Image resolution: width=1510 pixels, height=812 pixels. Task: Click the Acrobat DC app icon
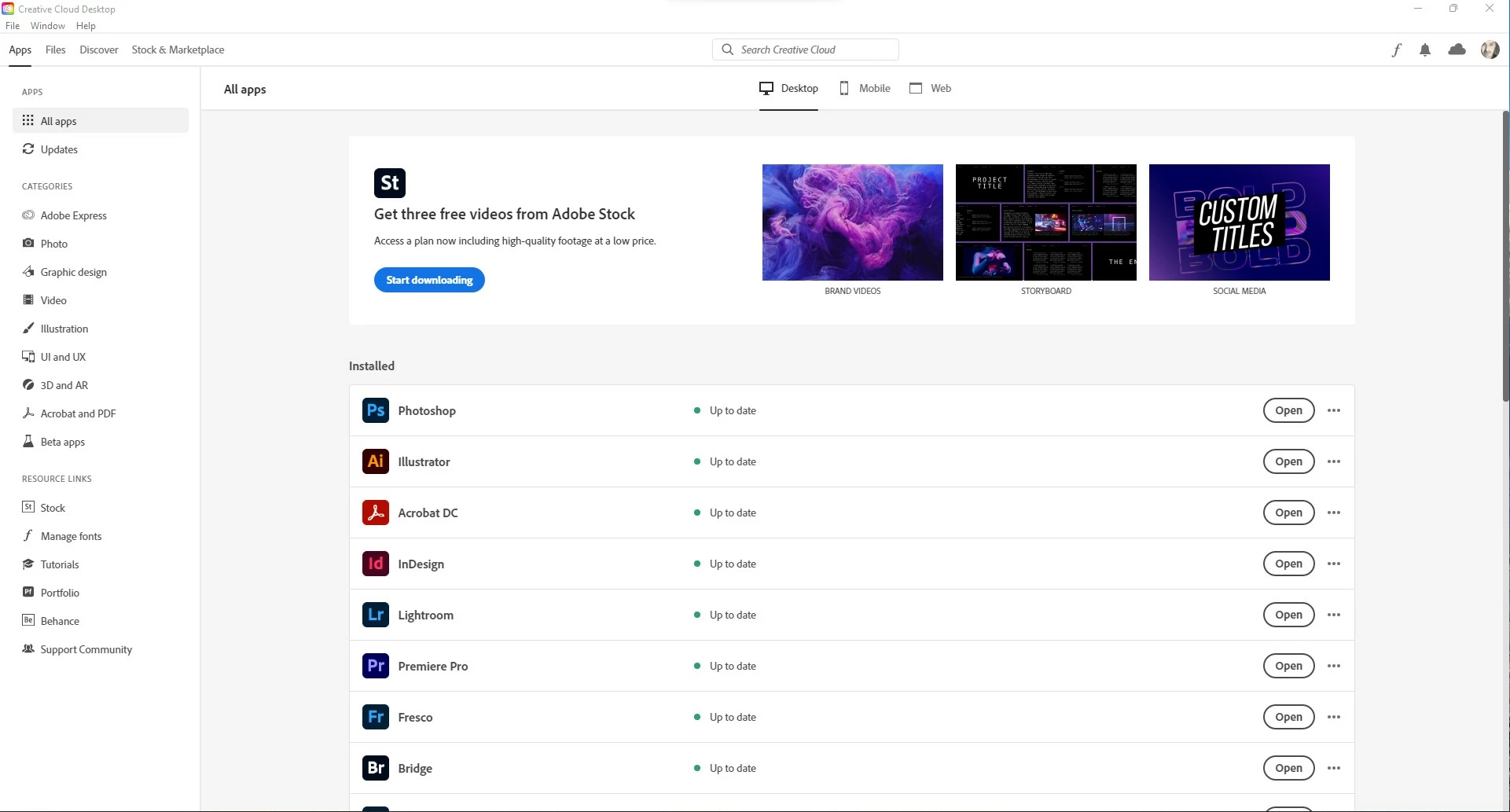(x=376, y=513)
